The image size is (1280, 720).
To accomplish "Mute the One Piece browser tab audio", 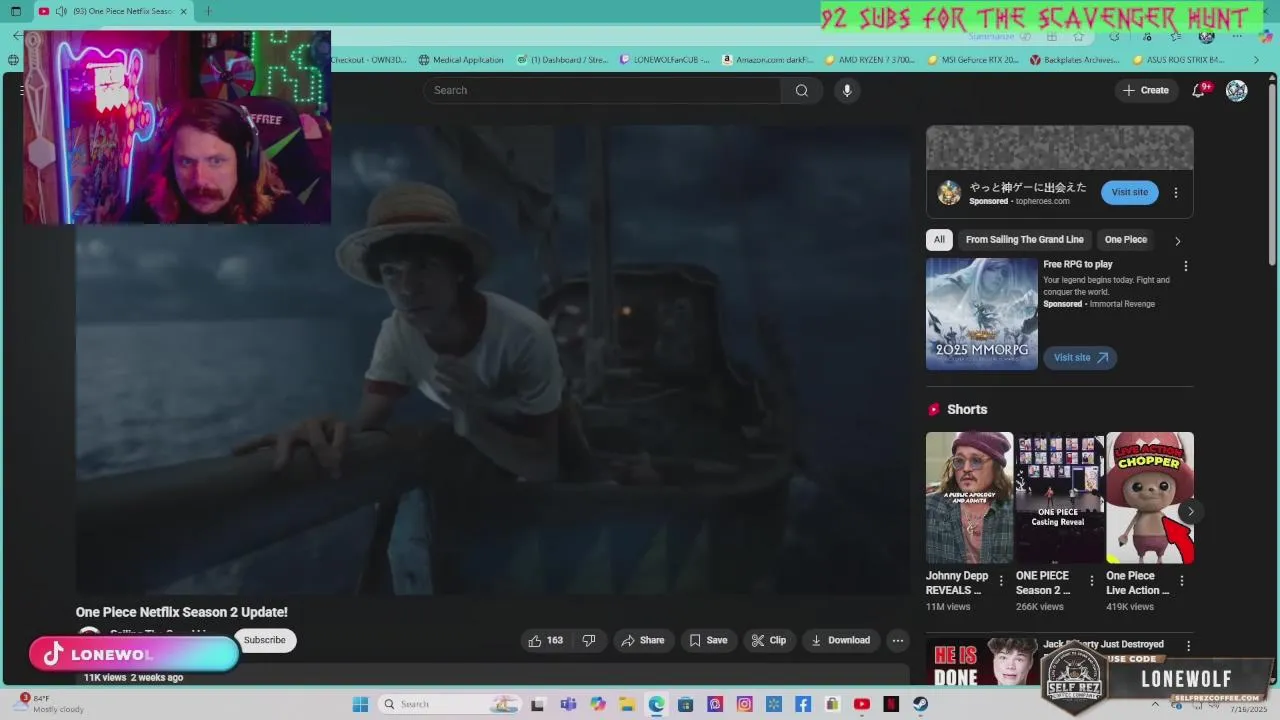I will pyautogui.click(x=62, y=11).
